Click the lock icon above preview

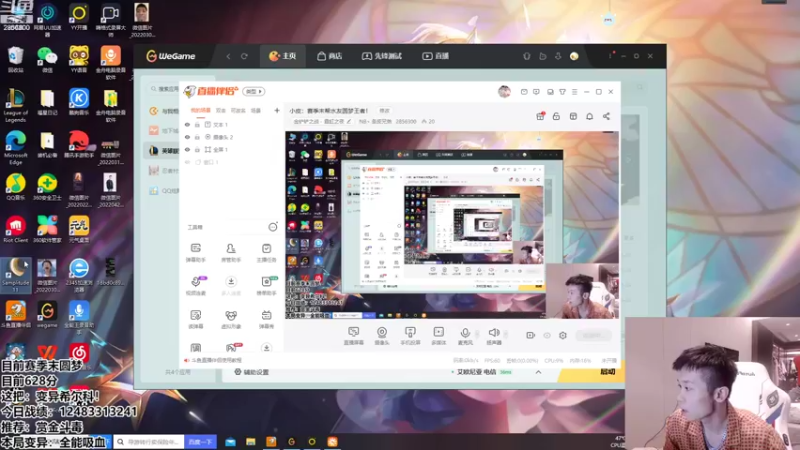click(556, 116)
